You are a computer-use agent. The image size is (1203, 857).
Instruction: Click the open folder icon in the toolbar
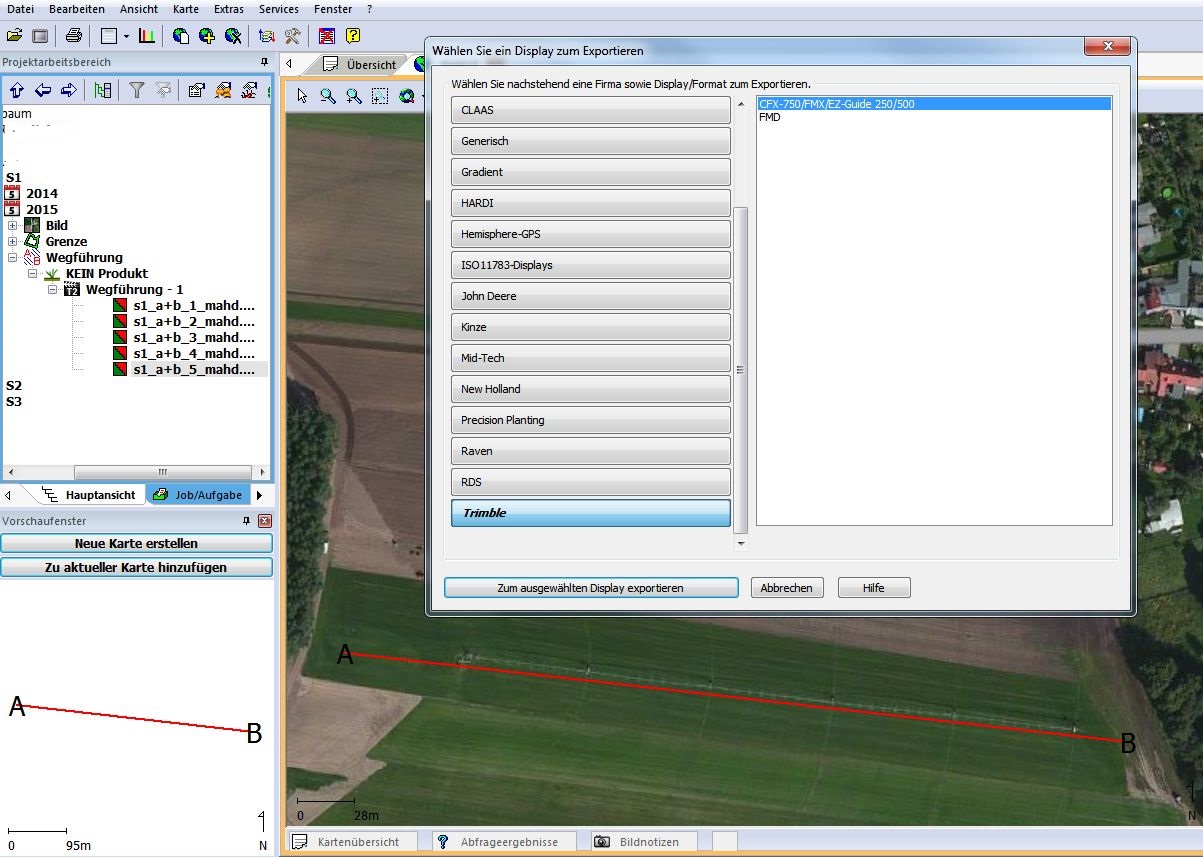14,36
